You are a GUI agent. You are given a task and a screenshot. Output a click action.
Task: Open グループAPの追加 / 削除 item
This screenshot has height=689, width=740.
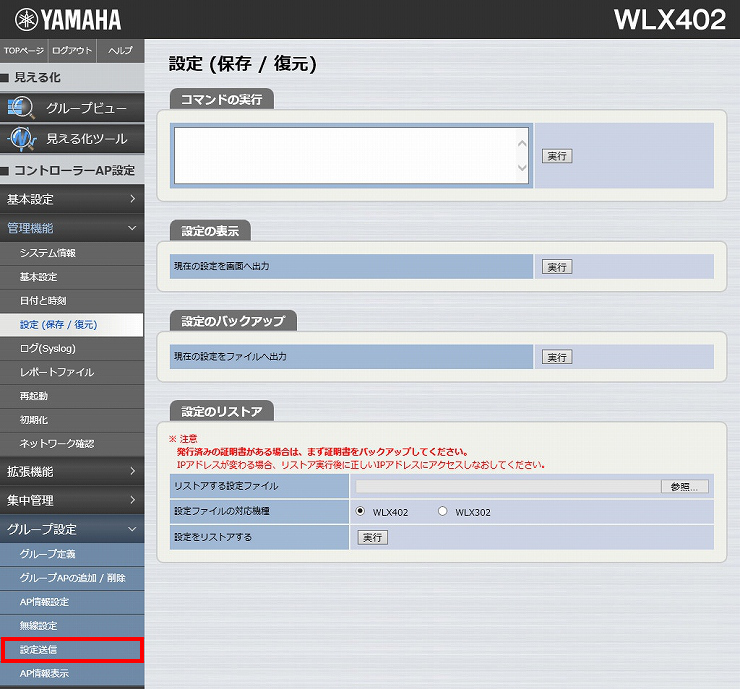pyautogui.click(x=72, y=578)
